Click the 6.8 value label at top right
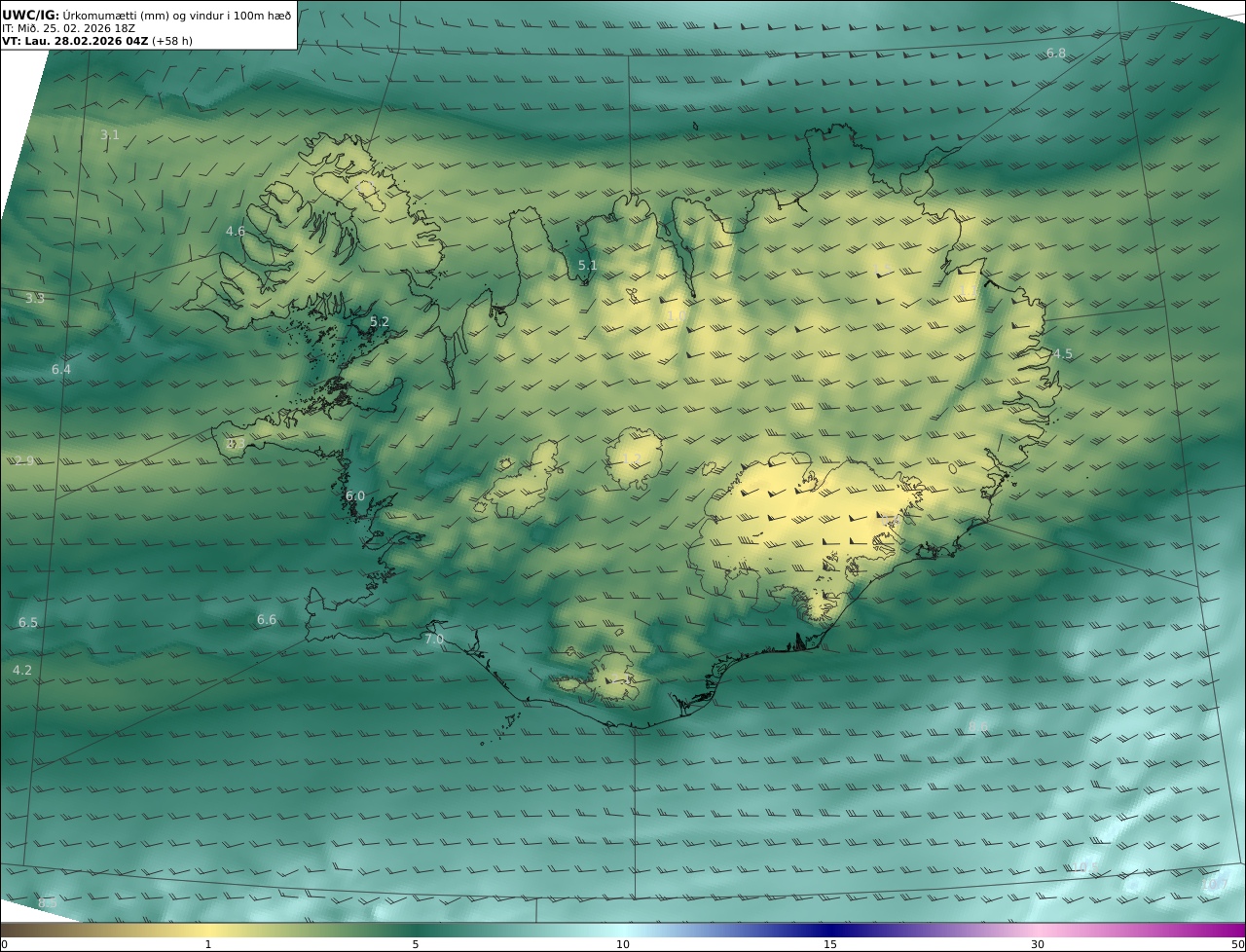The height and width of the screenshot is (952, 1246). 1055,54
